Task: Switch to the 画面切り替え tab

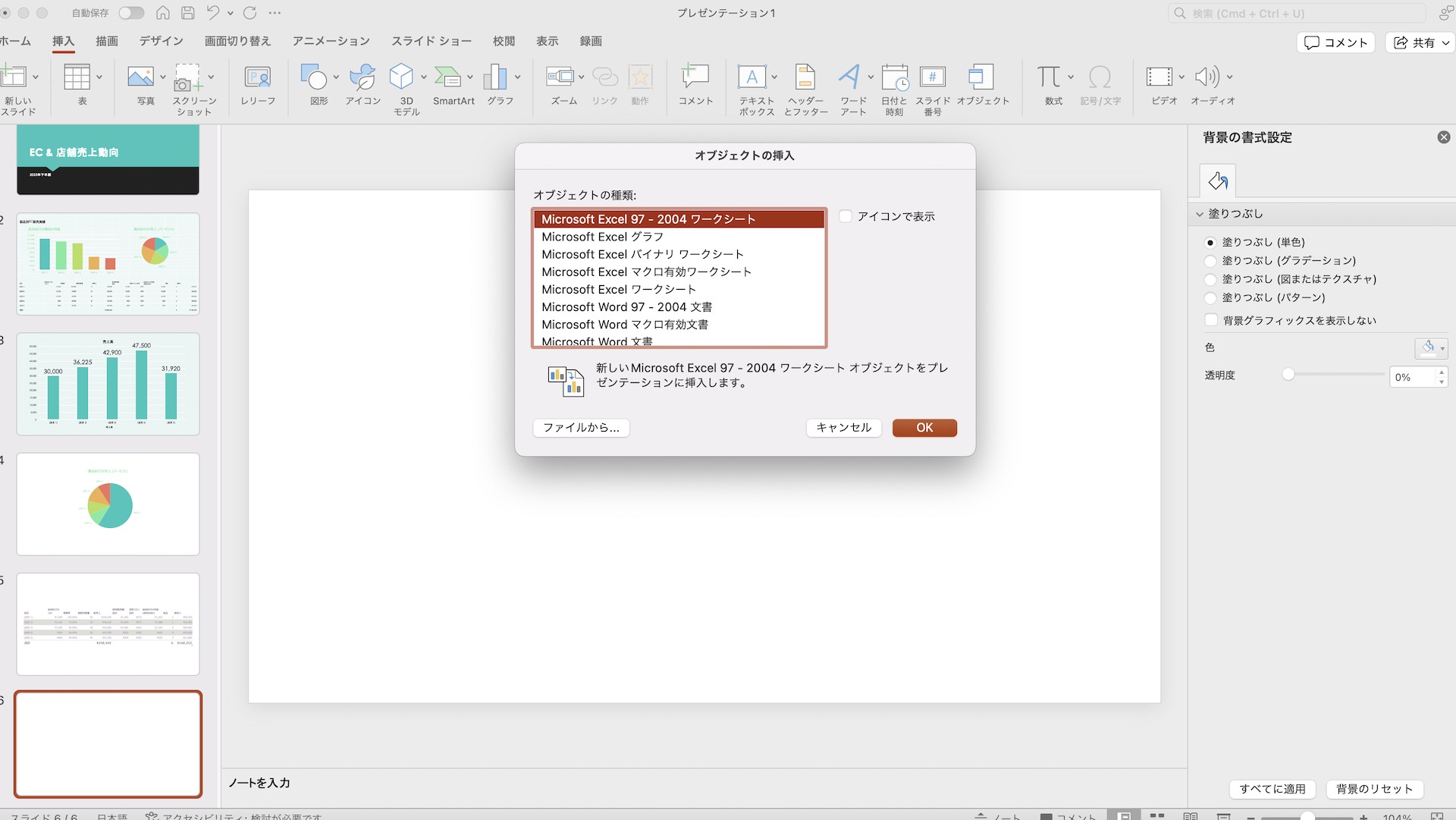Action: pyautogui.click(x=237, y=41)
